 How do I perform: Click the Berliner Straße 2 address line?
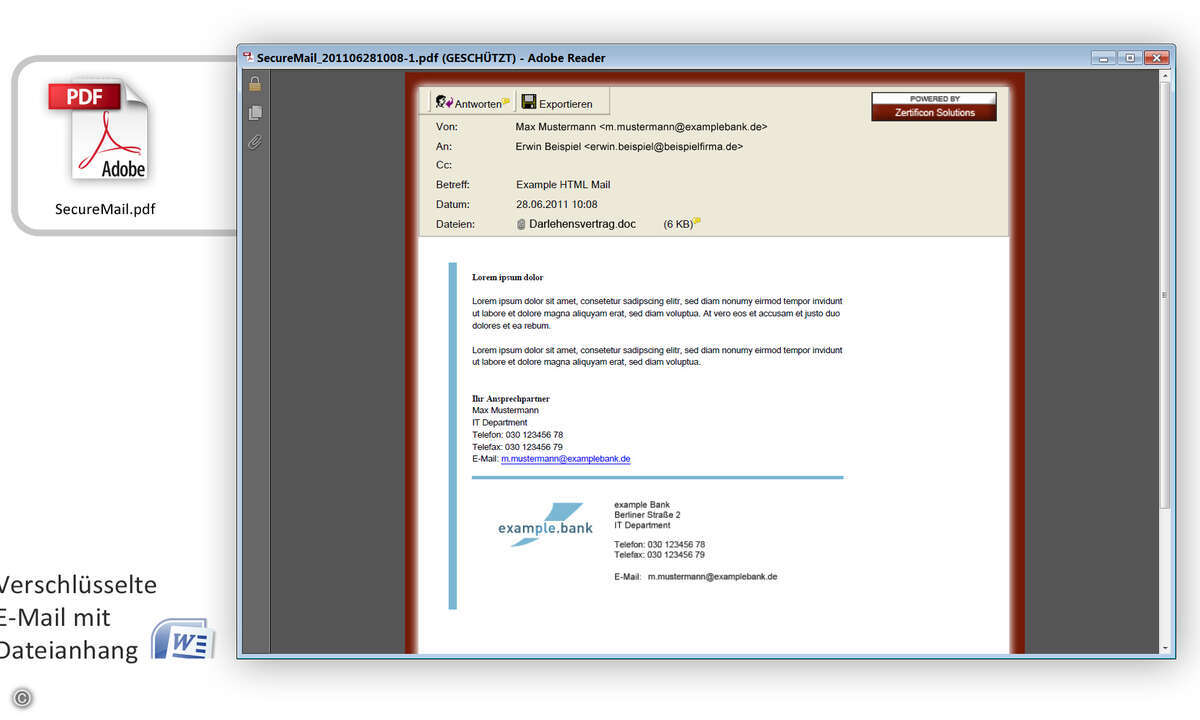[x=647, y=515]
